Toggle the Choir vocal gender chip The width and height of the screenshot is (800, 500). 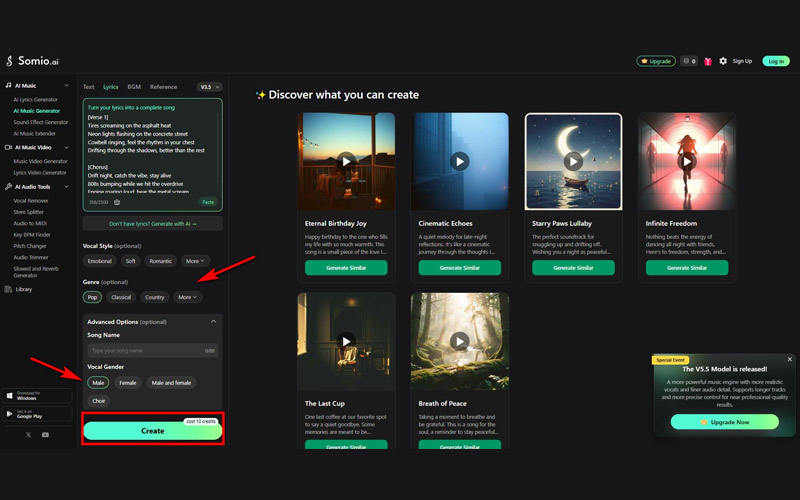point(98,401)
